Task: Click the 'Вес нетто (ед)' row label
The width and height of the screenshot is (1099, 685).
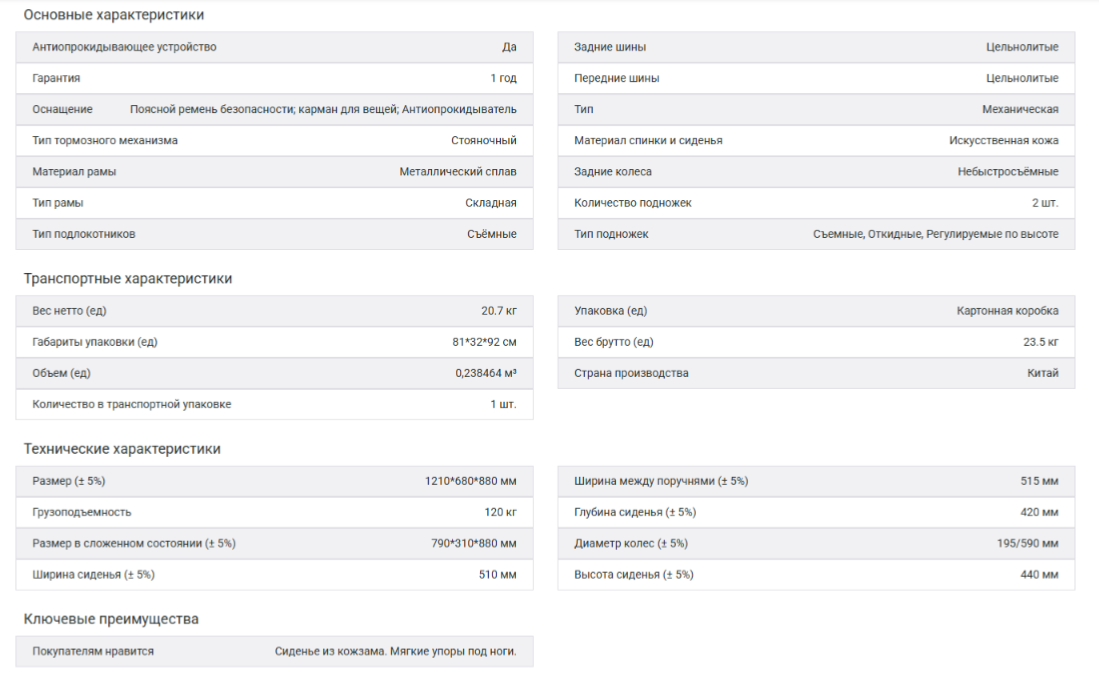Action: (69, 311)
